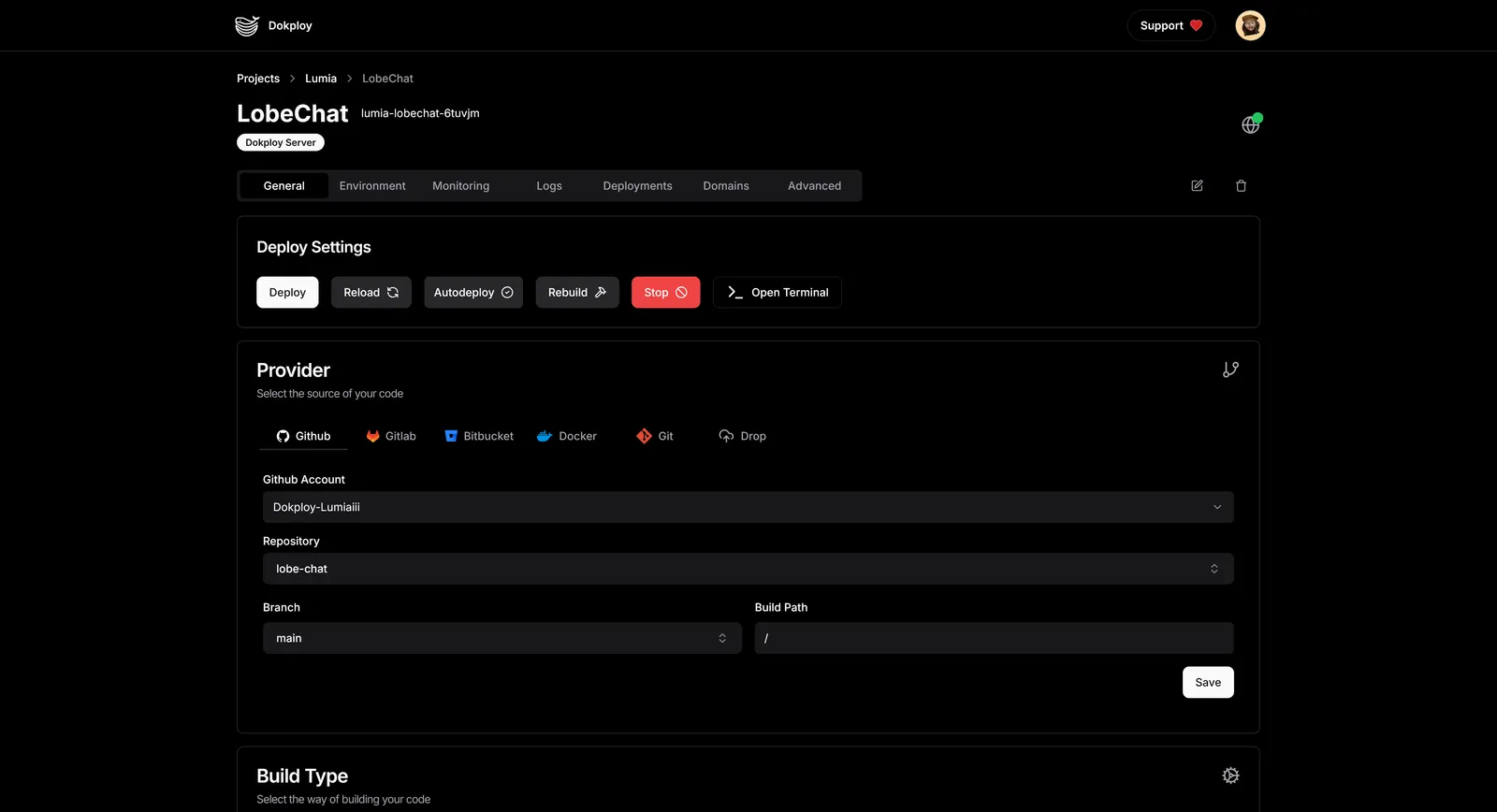Image resolution: width=1497 pixels, height=812 pixels.
Task: Open the Branch main selector
Action: [501, 638]
